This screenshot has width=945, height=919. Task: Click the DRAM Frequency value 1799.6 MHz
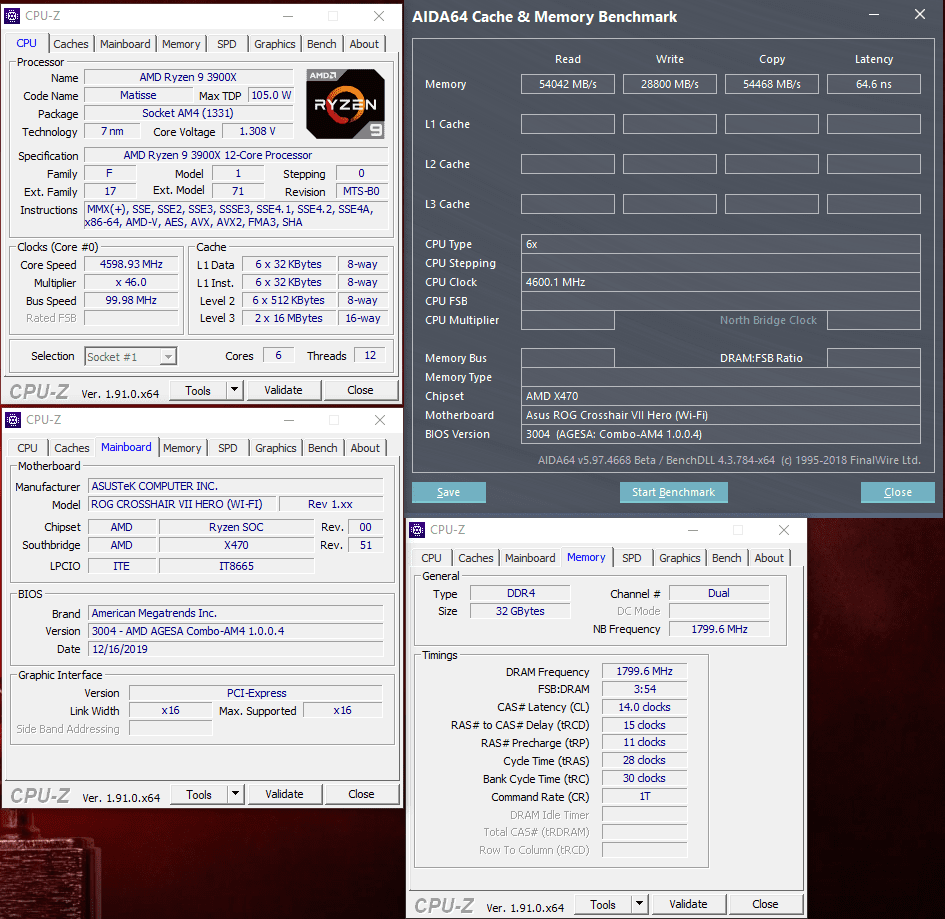click(x=644, y=671)
